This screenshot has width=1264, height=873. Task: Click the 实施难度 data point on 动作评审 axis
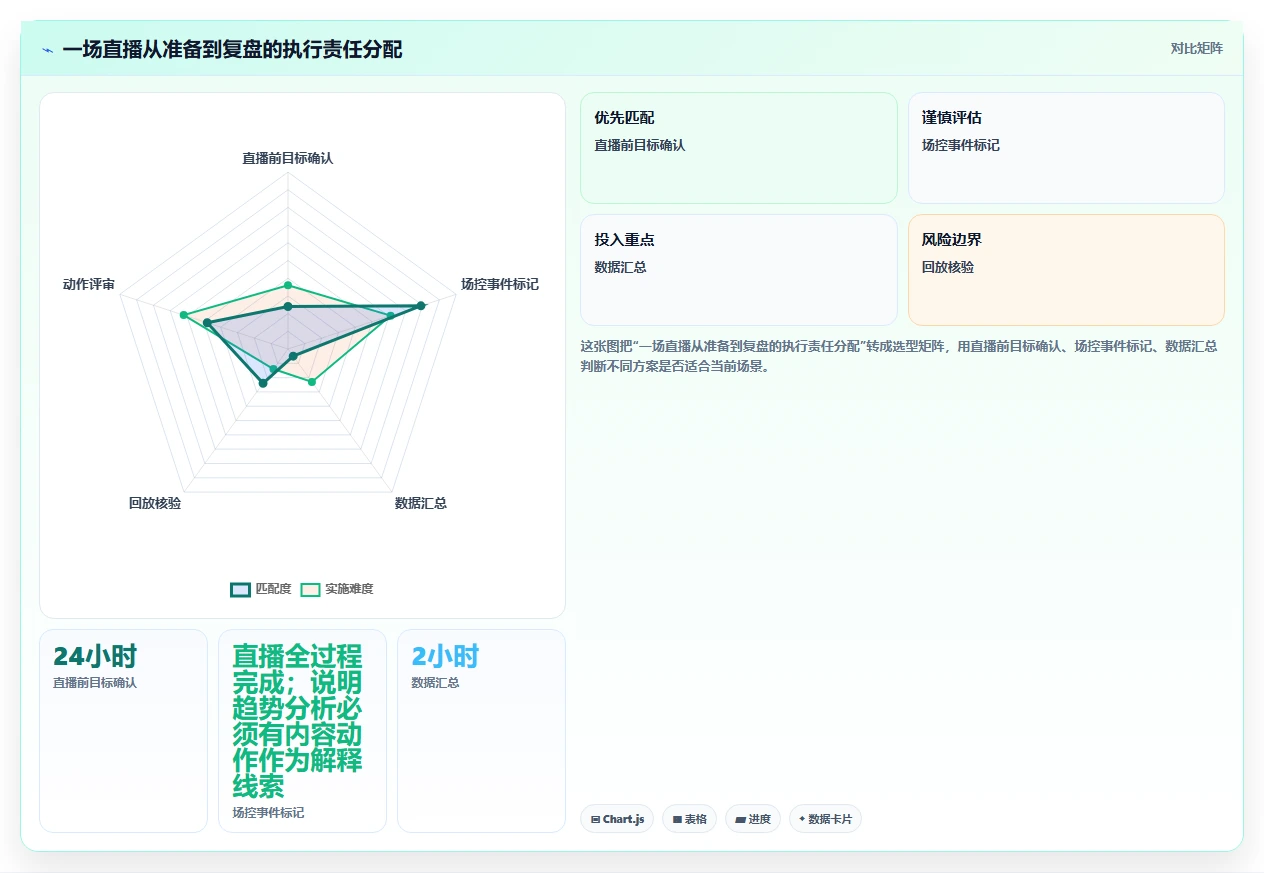pyautogui.click(x=183, y=315)
